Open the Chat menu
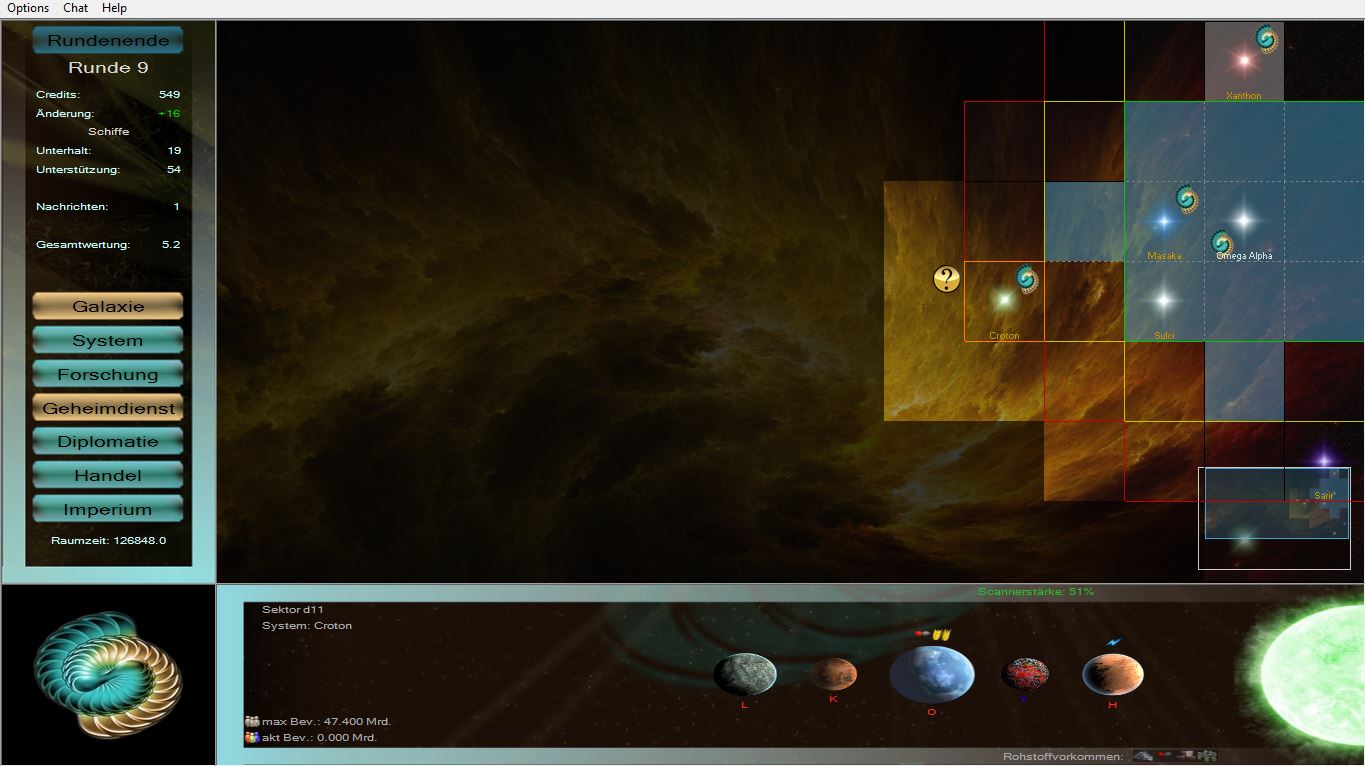Image resolution: width=1365 pixels, height=766 pixels. coord(76,8)
